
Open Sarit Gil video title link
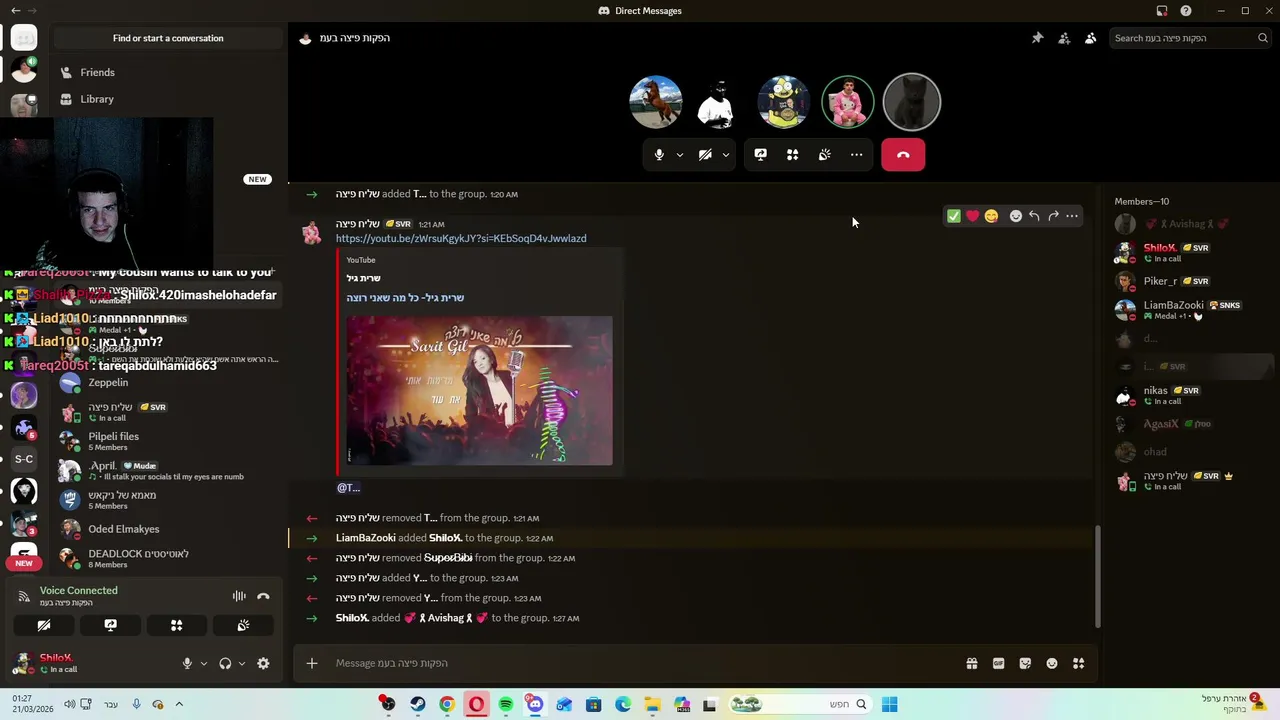(x=405, y=298)
